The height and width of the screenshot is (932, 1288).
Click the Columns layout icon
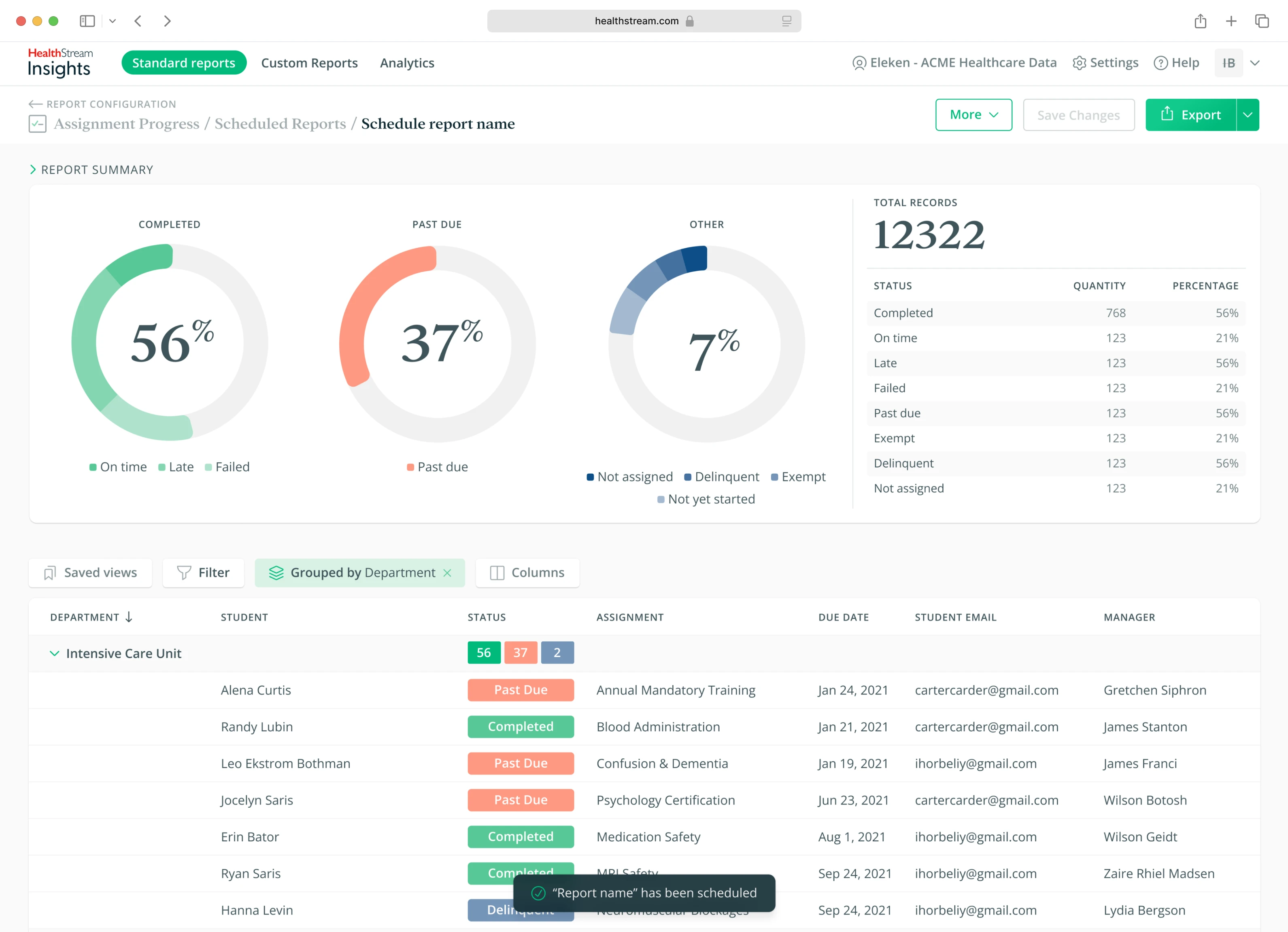click(497, 572)
